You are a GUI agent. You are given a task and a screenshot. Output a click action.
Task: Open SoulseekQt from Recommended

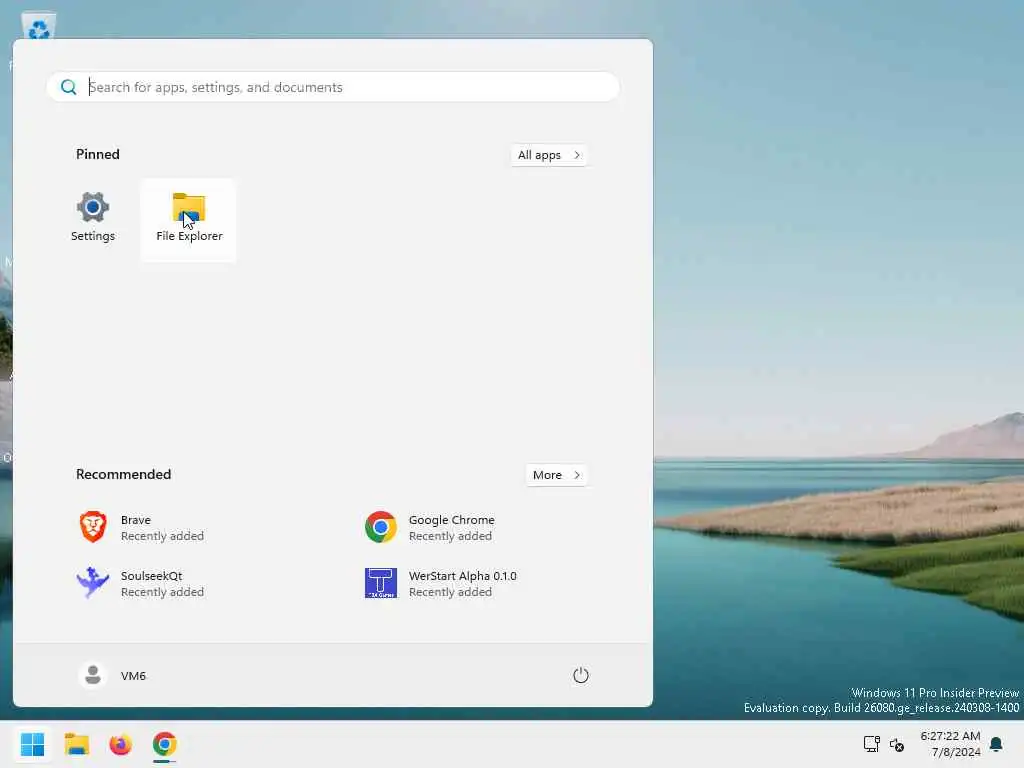(x=142, y=583)
